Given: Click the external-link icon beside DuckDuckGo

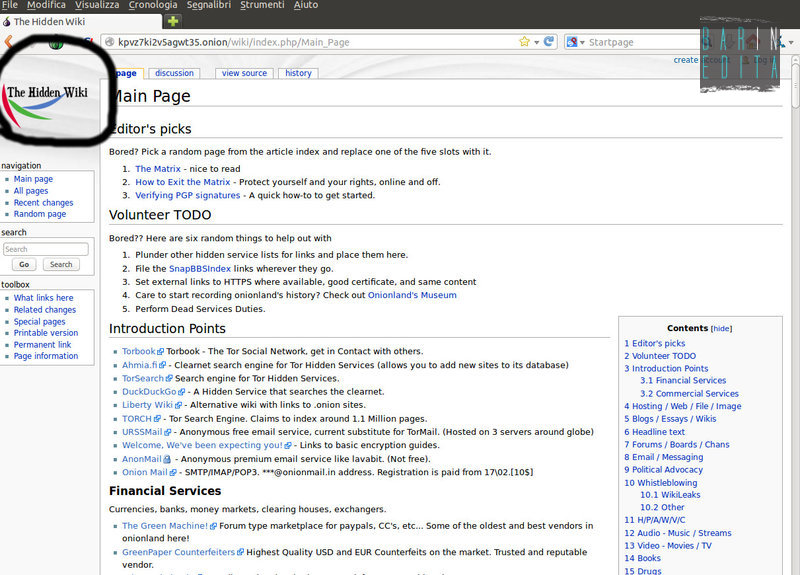Looking at the screenshot, I should (x=181, y=392).
